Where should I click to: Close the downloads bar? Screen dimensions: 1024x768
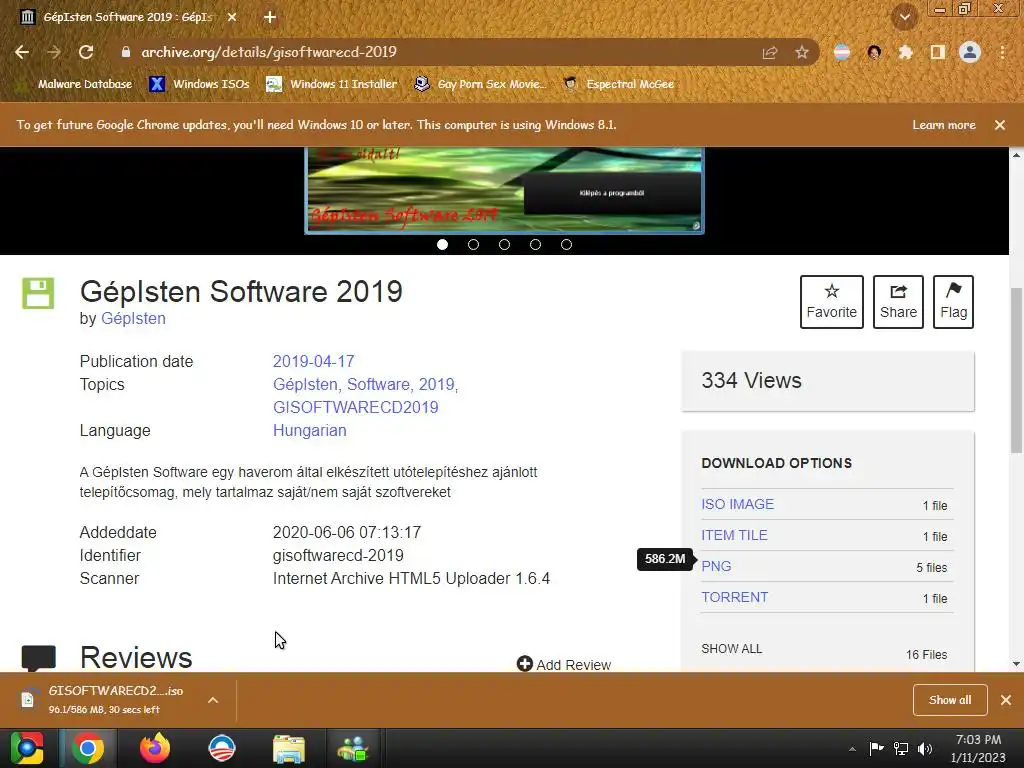[x=1006, y=700]
